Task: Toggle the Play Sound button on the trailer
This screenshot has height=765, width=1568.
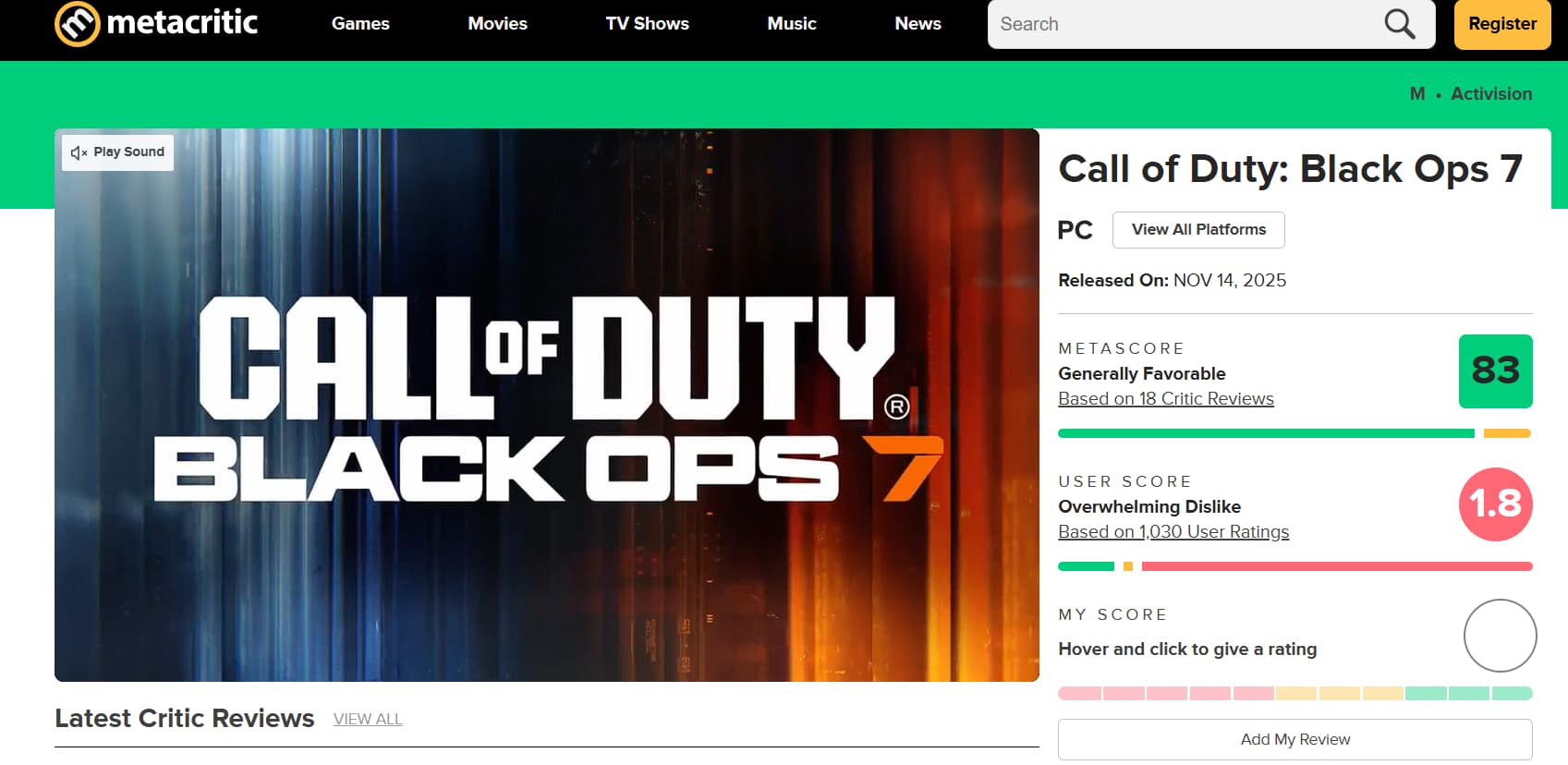Action: pyautogui.click(x=117, y=152)
